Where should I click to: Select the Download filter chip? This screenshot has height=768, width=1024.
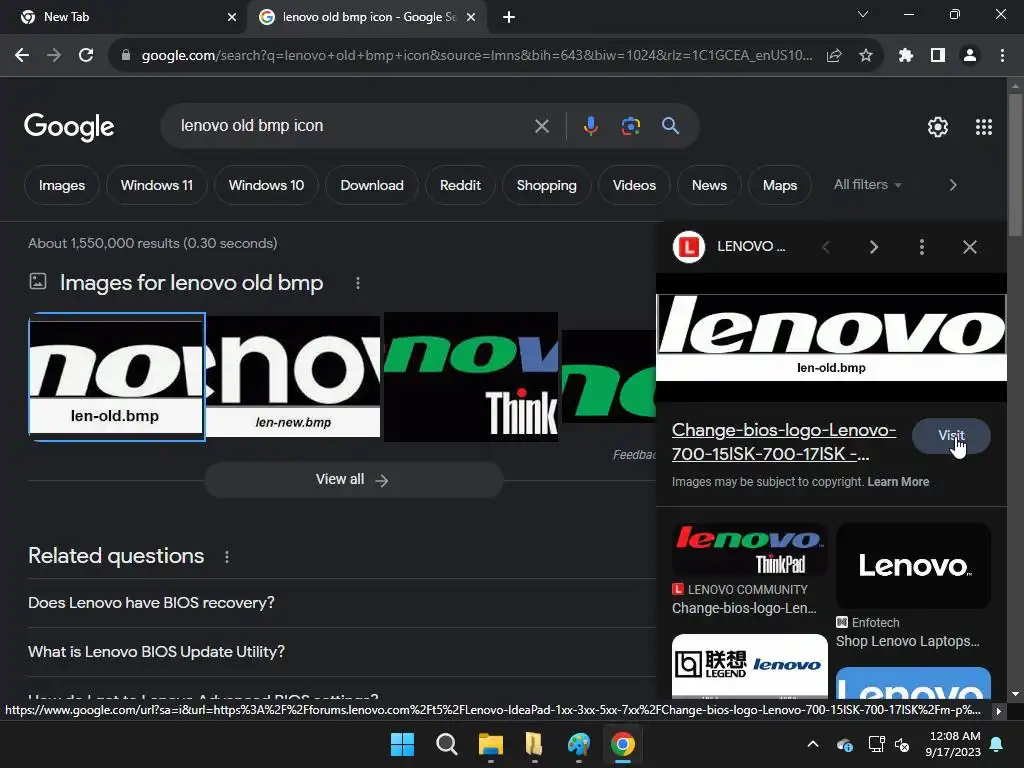tap(372, 185)
